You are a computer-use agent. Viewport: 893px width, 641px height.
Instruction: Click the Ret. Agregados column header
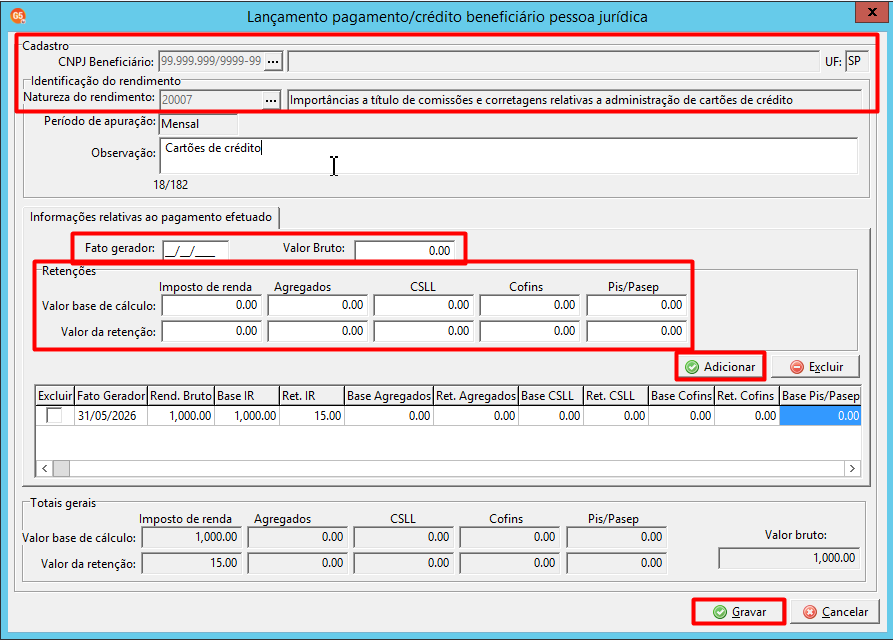pyautogui.click(x=476, y=396)
